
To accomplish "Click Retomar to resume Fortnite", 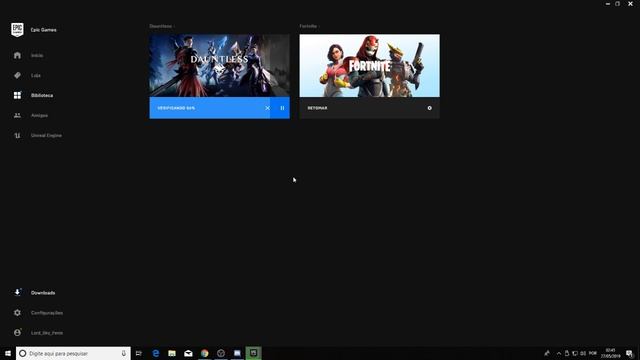I will point(318,108).
